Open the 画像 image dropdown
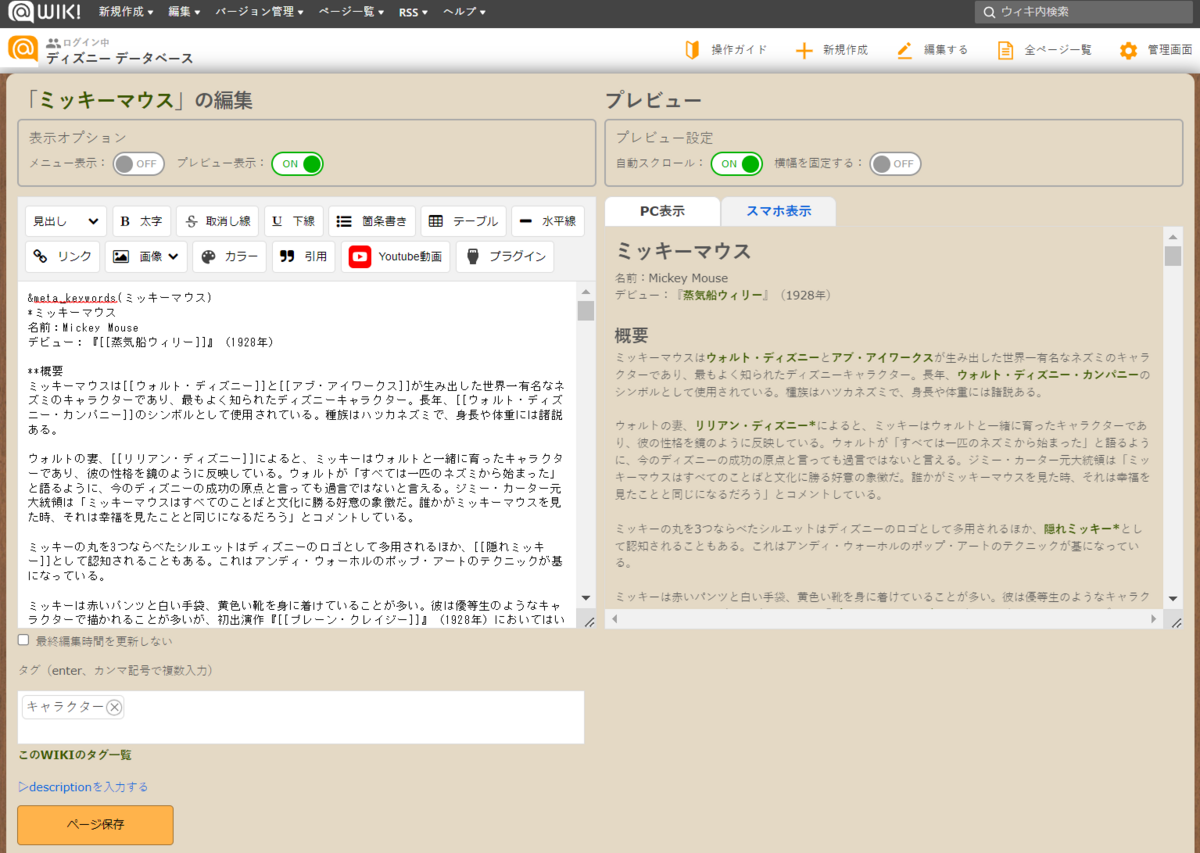The width and height of the screenshot is (1200, 853). 146,257
